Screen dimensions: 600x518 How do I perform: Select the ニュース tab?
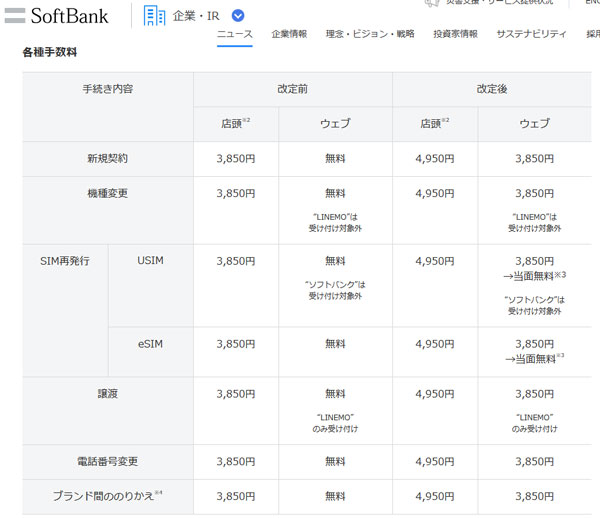pyautogui.click(x=235, y=34)
